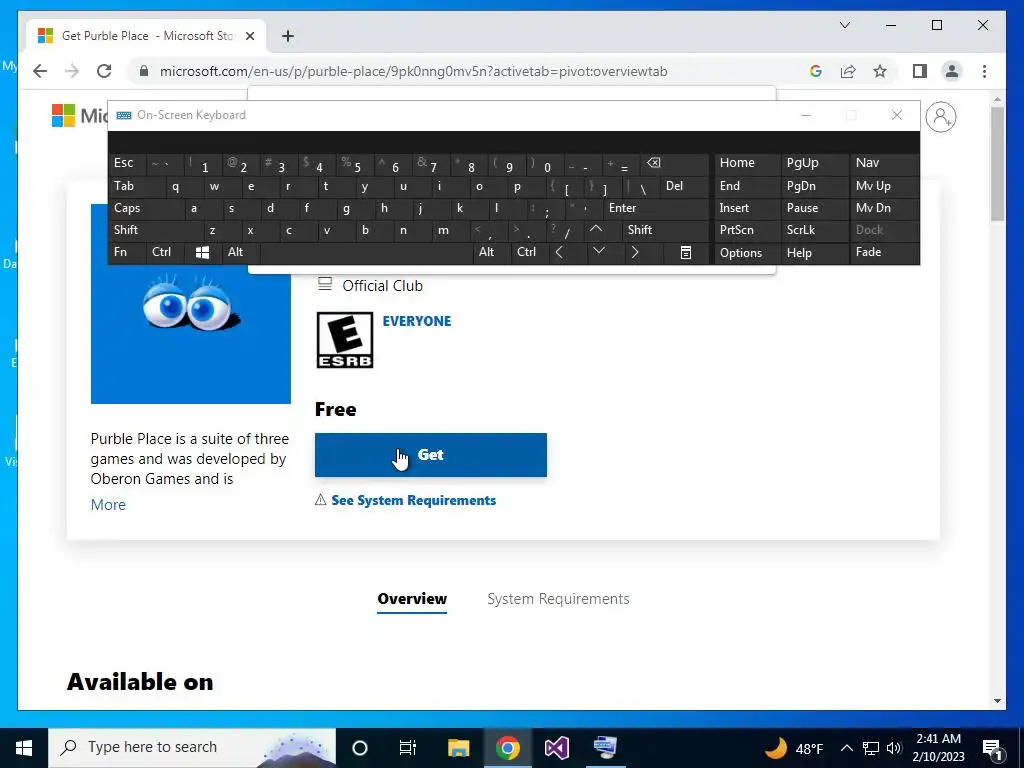Close the Get Purble Place tab
Screen dimensions: 1024x768
pos(249,36)
